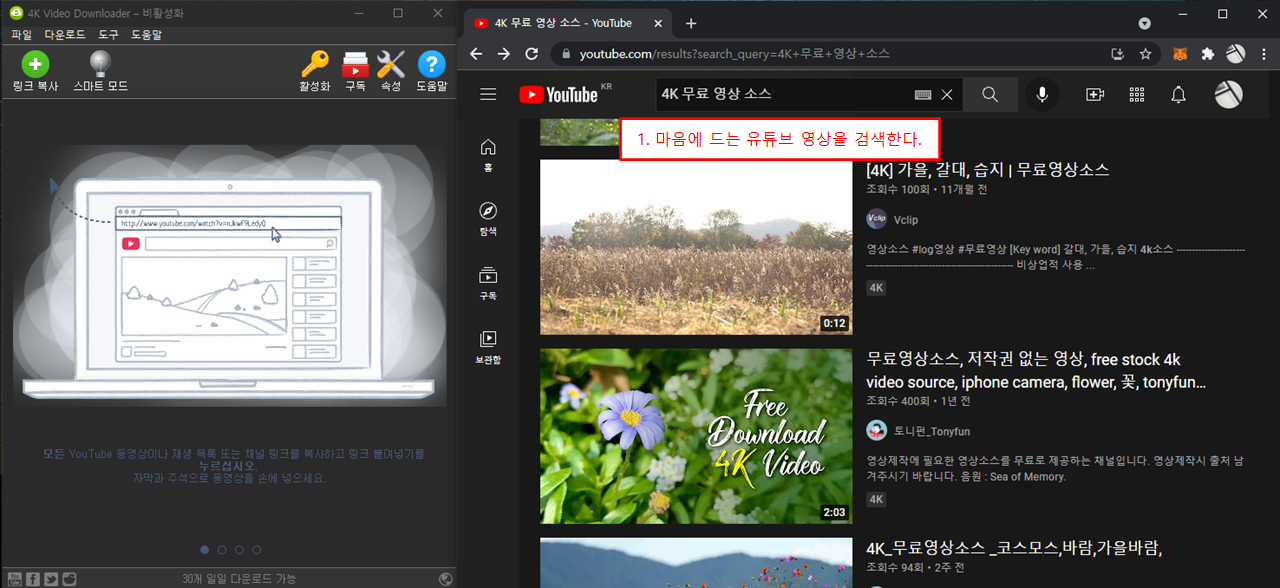Click the green Paste Link (링크 복사) button

click(x=35, y=72)
